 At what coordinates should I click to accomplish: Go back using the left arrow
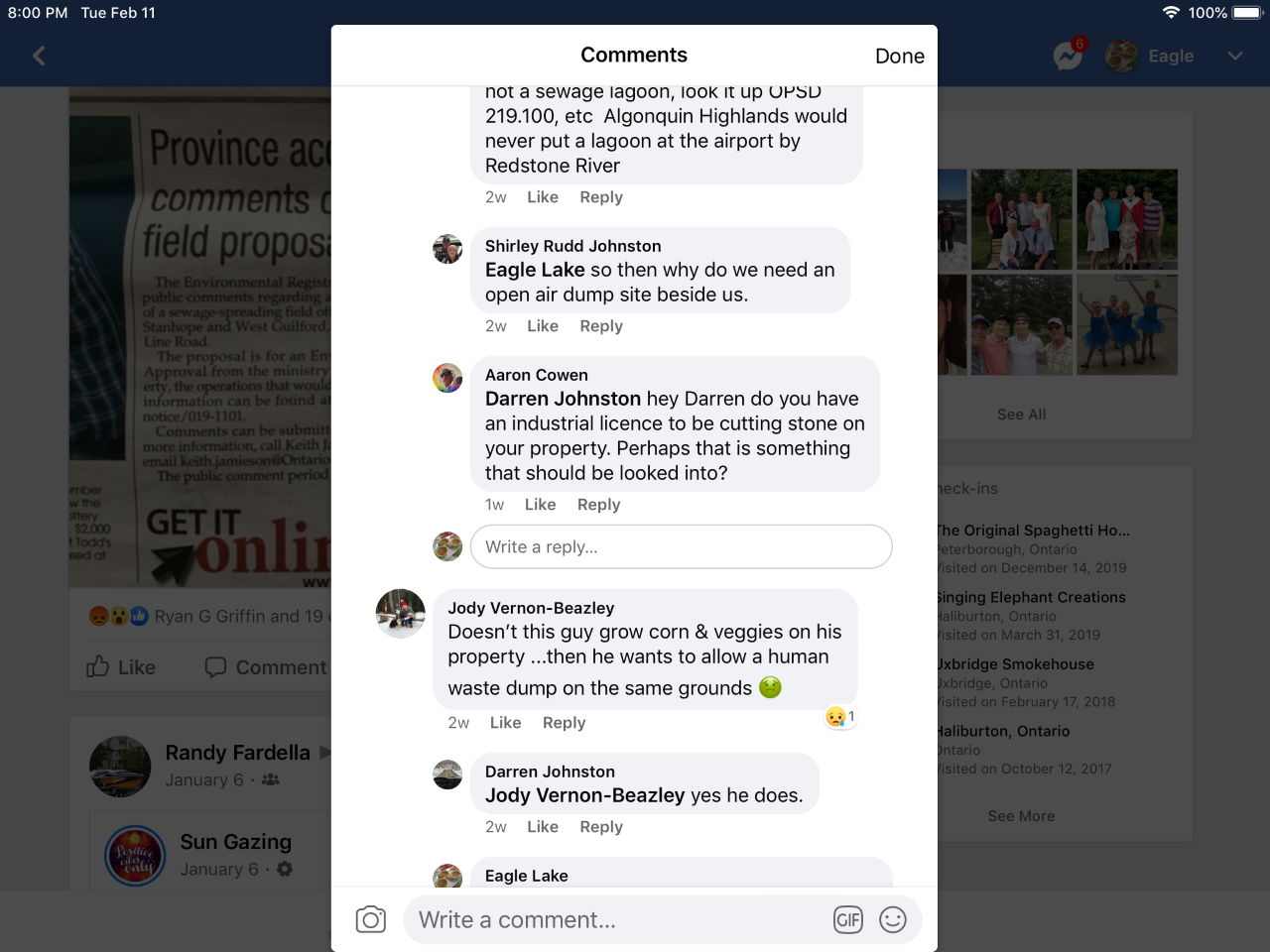tap(40, 56)
